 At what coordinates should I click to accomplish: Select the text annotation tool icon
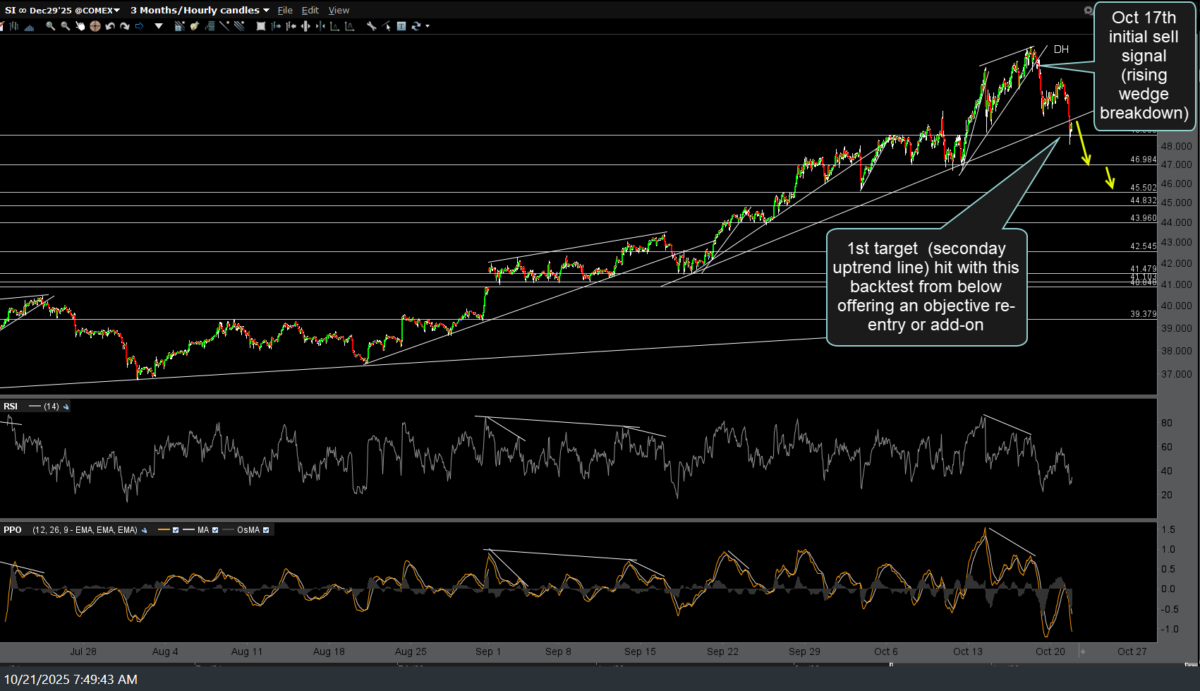pyautogui.click(x=401, y=26)
